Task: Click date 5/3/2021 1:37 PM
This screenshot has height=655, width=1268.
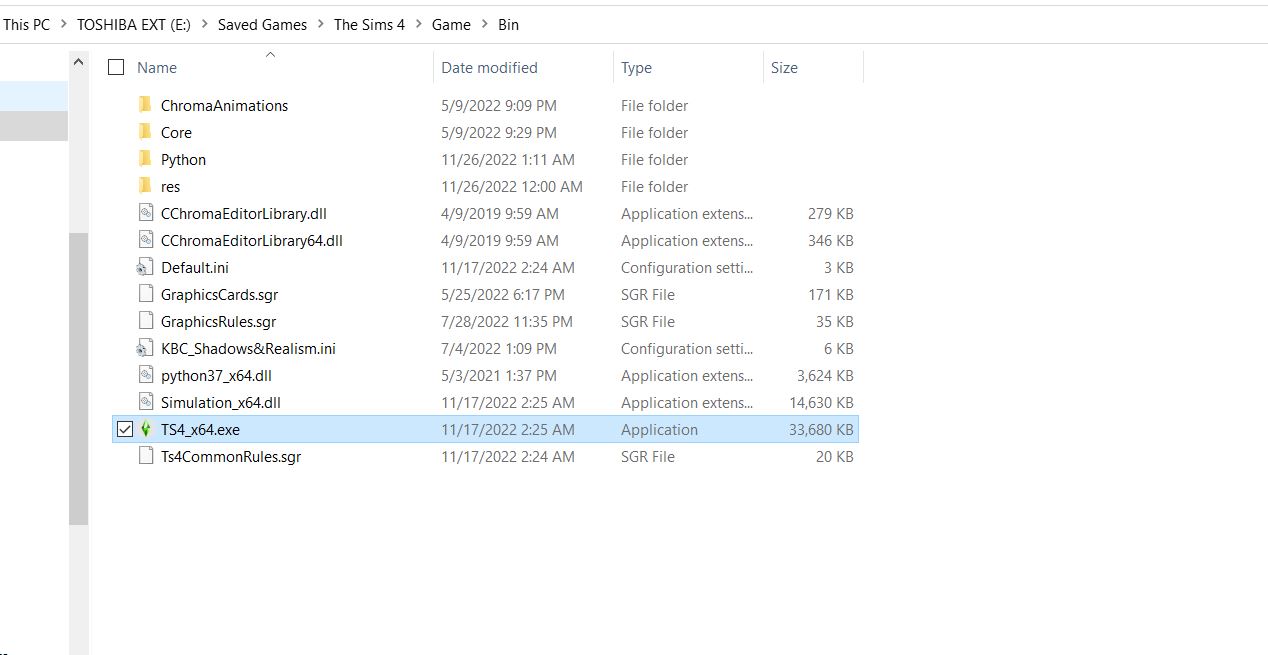Action: click(499, 375)
